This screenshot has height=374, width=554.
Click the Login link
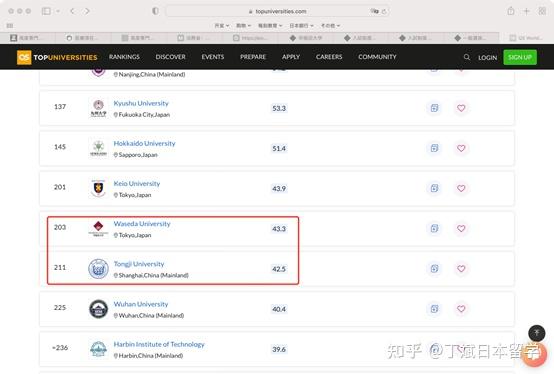487,58
